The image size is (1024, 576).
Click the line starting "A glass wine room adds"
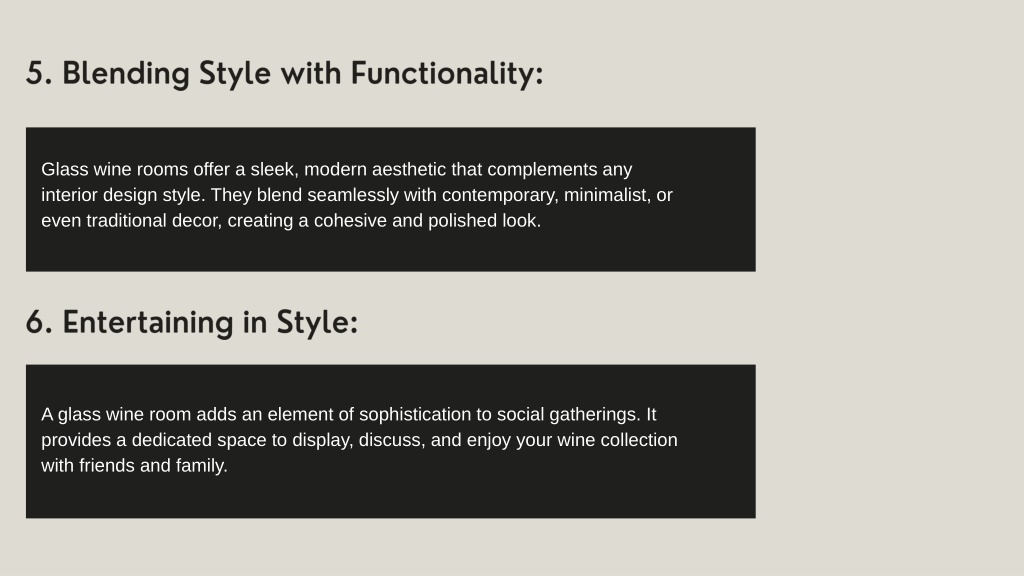349,415
